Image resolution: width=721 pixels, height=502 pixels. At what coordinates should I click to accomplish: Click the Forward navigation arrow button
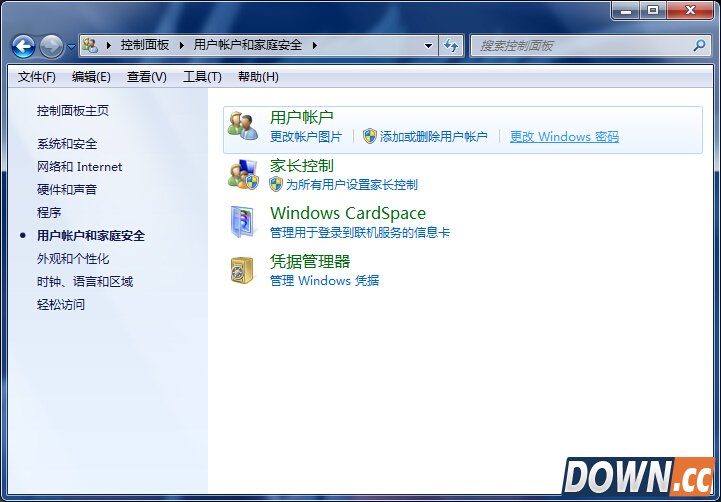tap(51, 46)
